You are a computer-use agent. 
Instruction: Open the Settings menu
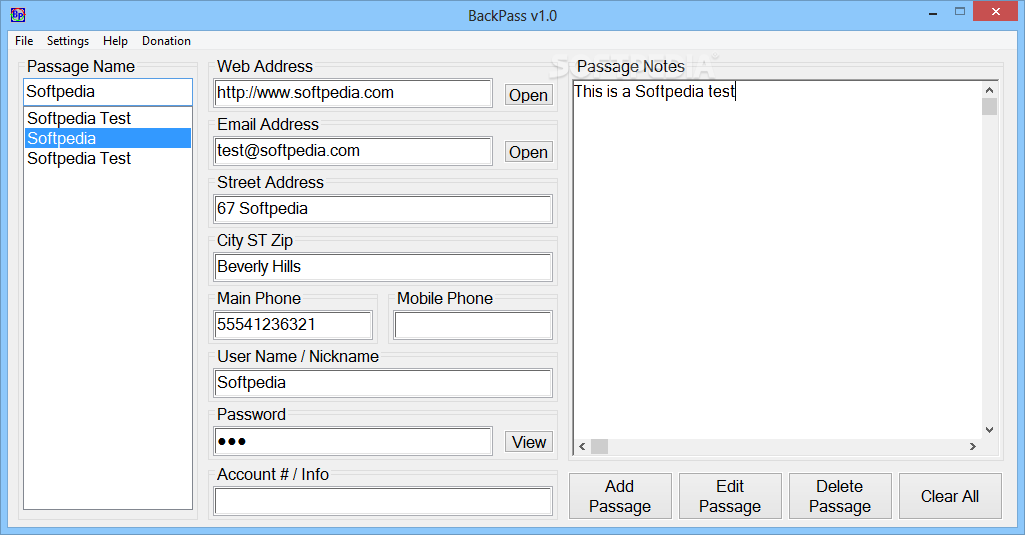pos(68,41)
